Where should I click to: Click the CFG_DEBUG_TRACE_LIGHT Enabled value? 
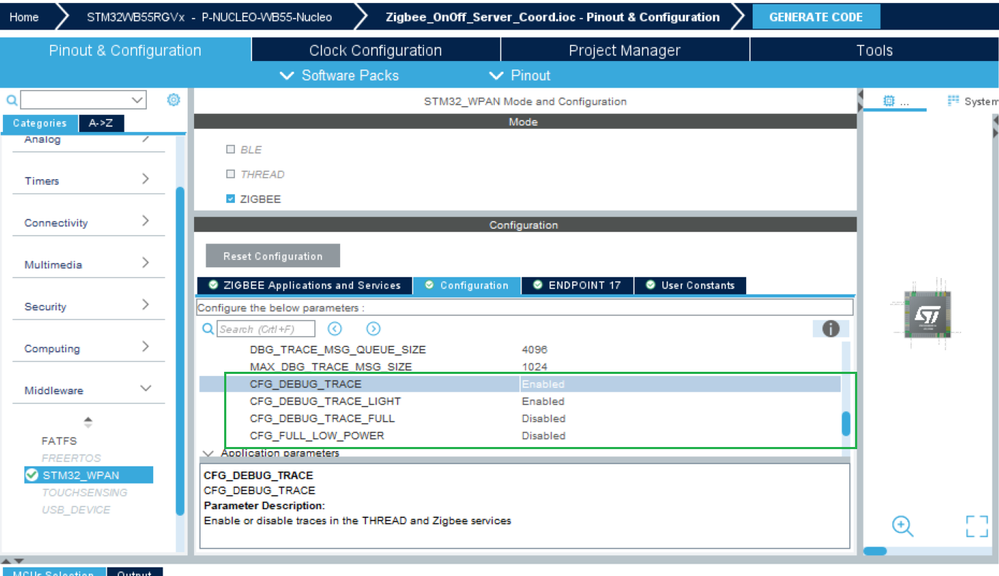[543, 401]
